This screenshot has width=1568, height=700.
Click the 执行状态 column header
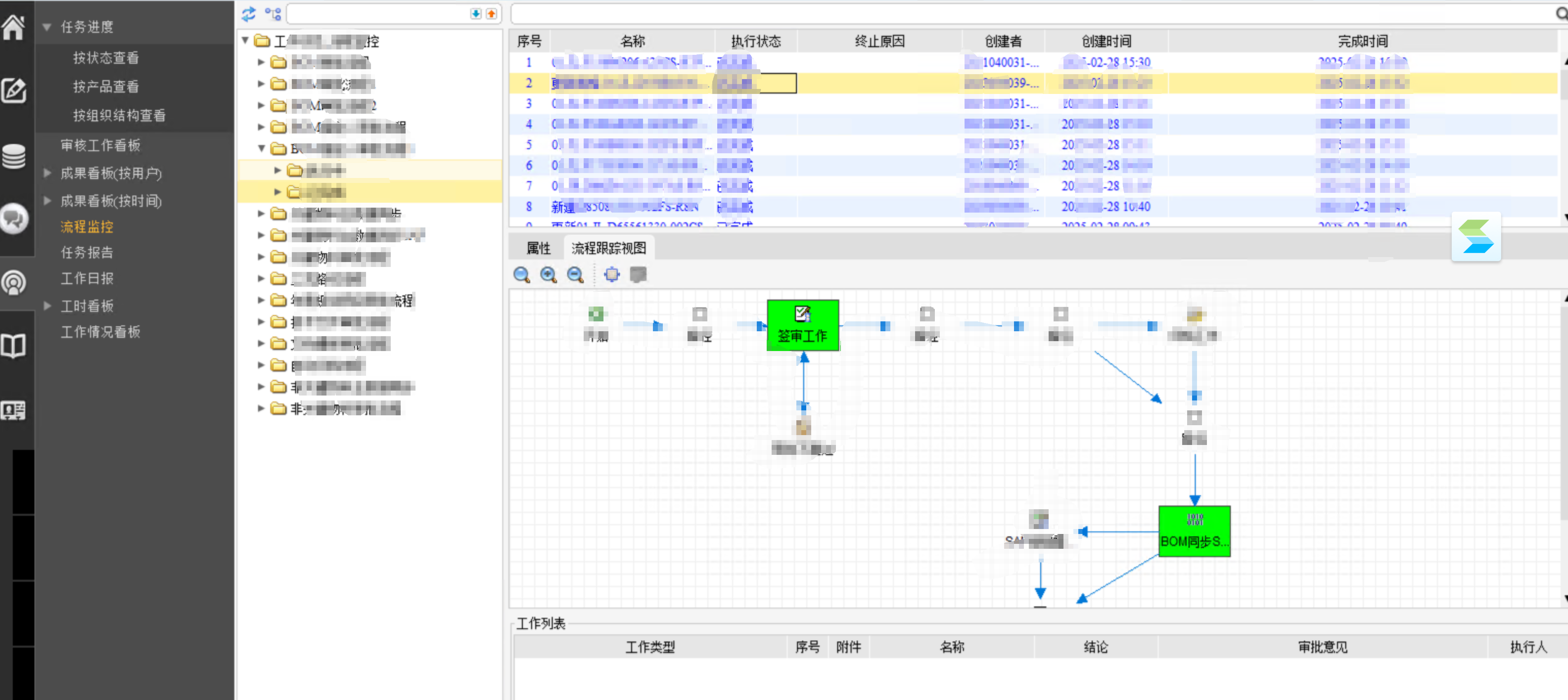756,41
